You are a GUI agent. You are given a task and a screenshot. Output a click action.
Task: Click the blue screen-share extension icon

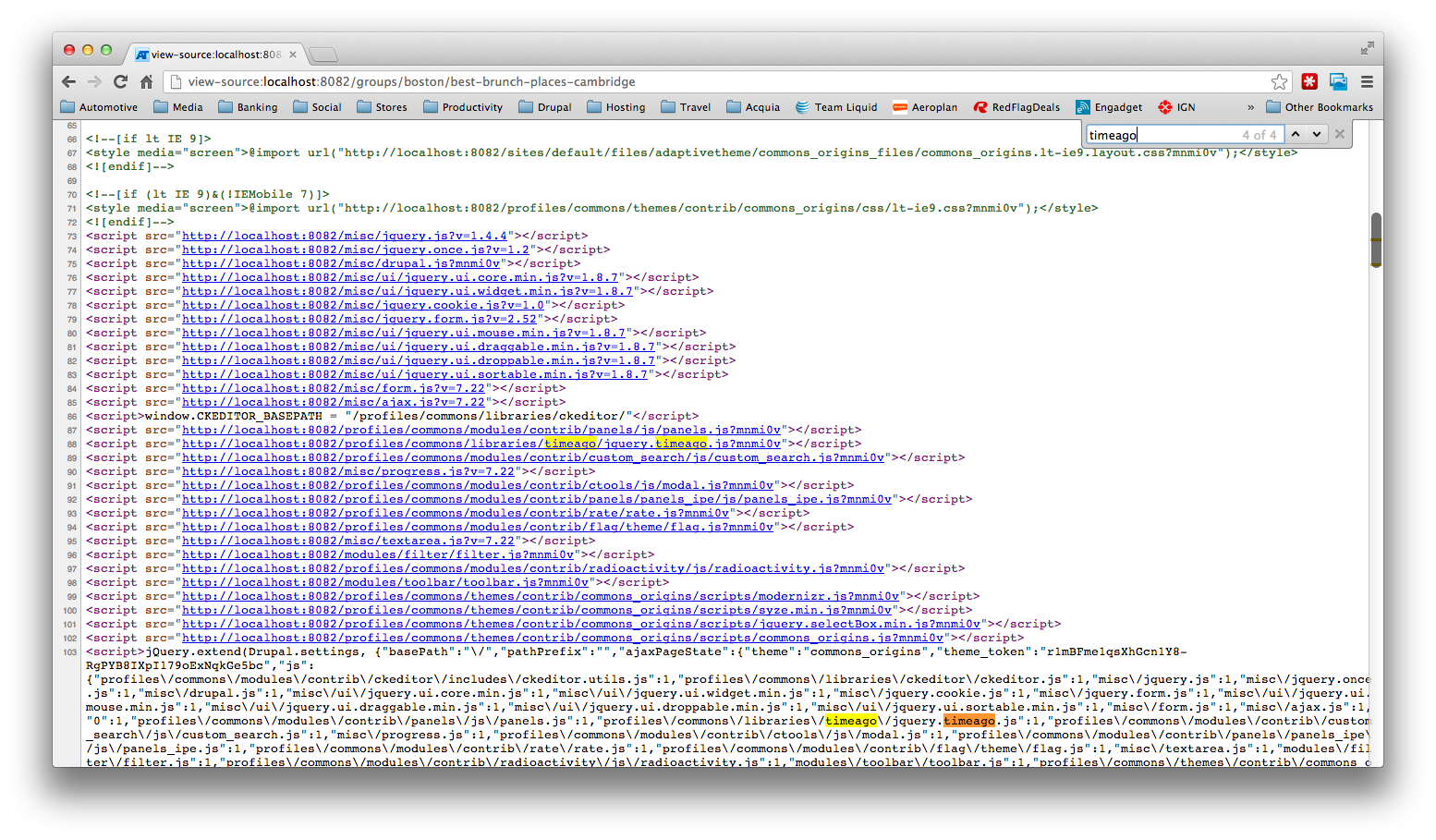click(x=1338, y=81)
